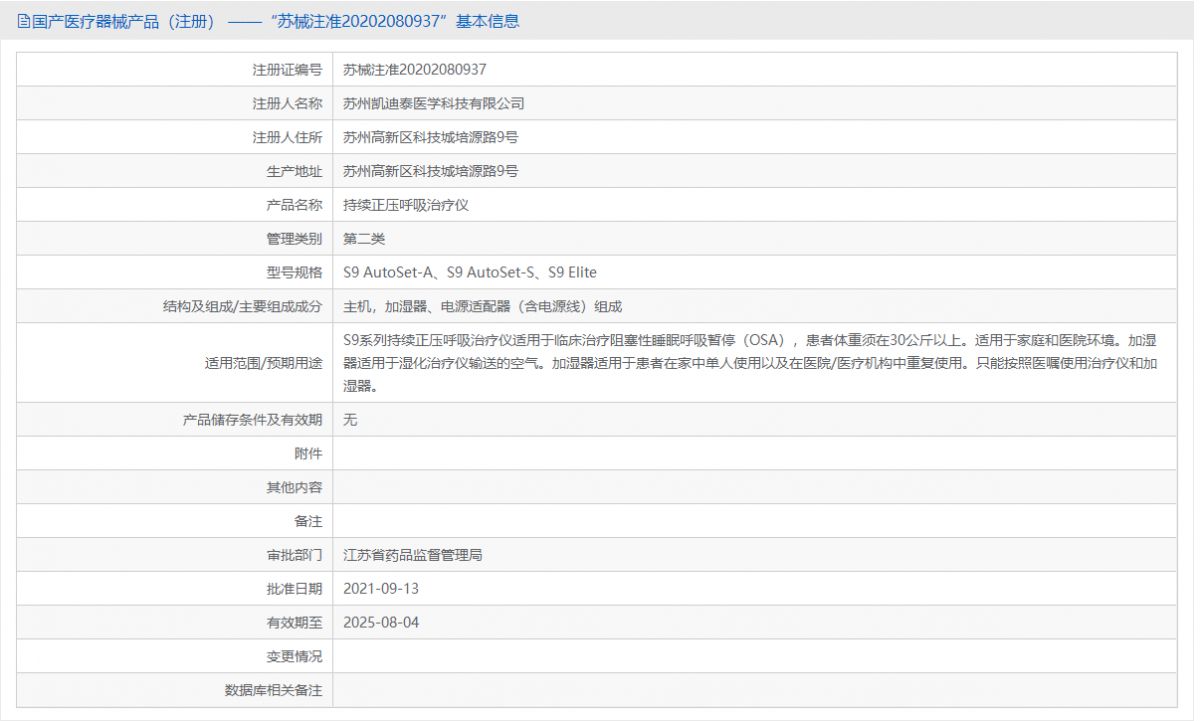Viewport: 1200px width, 721px height.
Task: Click the 备注 label cell
Action: tap(175, 521)
